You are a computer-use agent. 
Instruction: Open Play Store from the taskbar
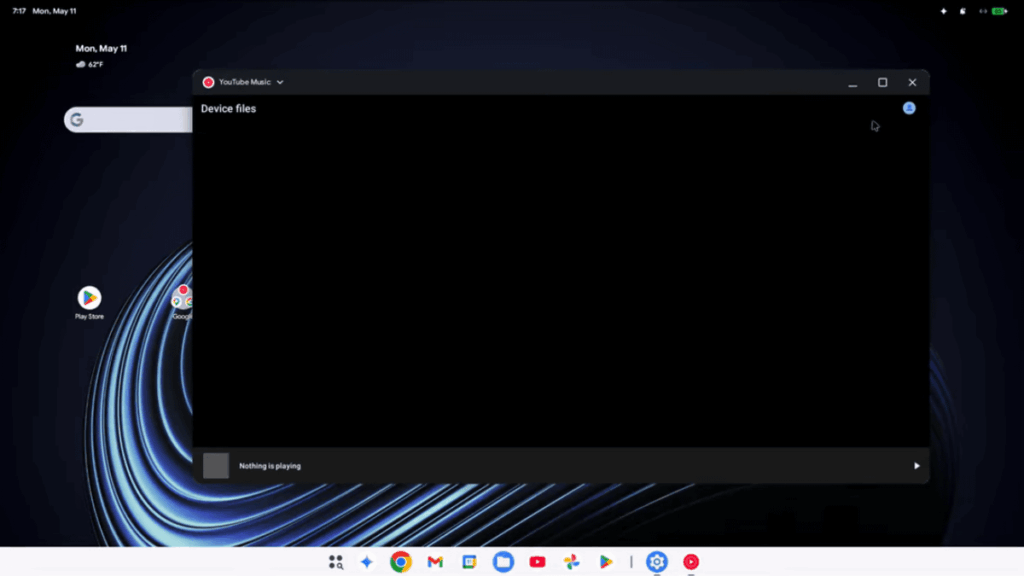(x=605, y=562)
